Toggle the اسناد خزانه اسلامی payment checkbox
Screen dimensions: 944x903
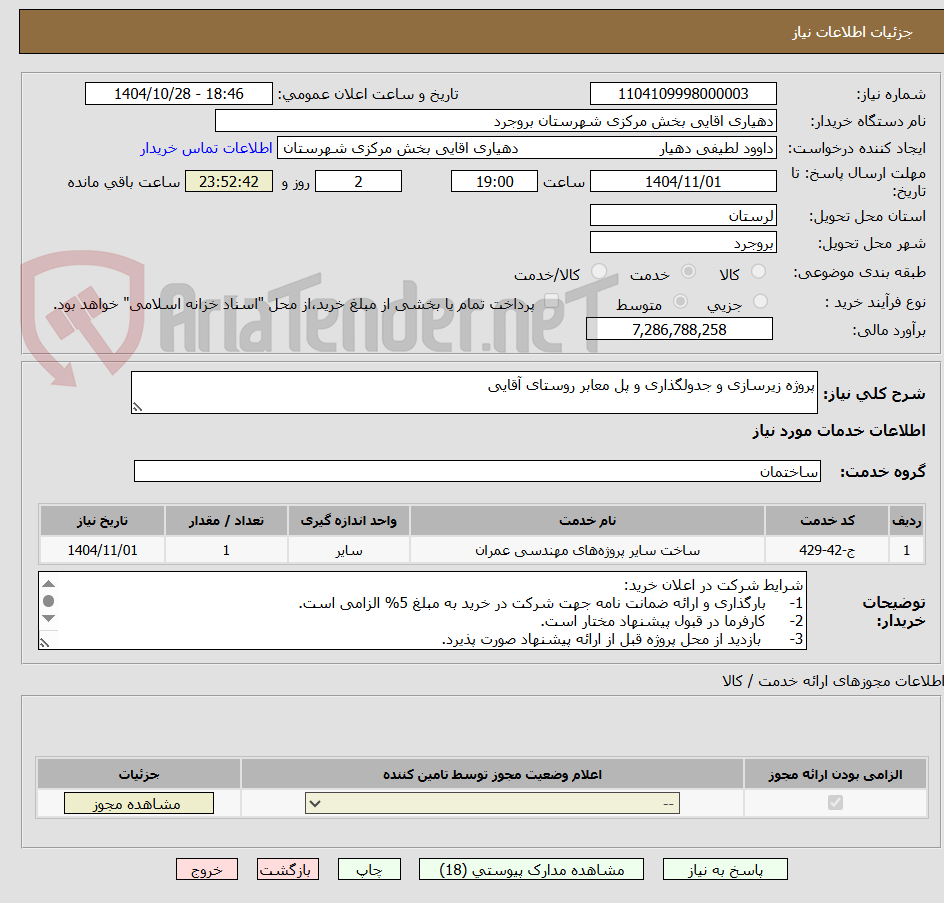click(x=551, y=301)
